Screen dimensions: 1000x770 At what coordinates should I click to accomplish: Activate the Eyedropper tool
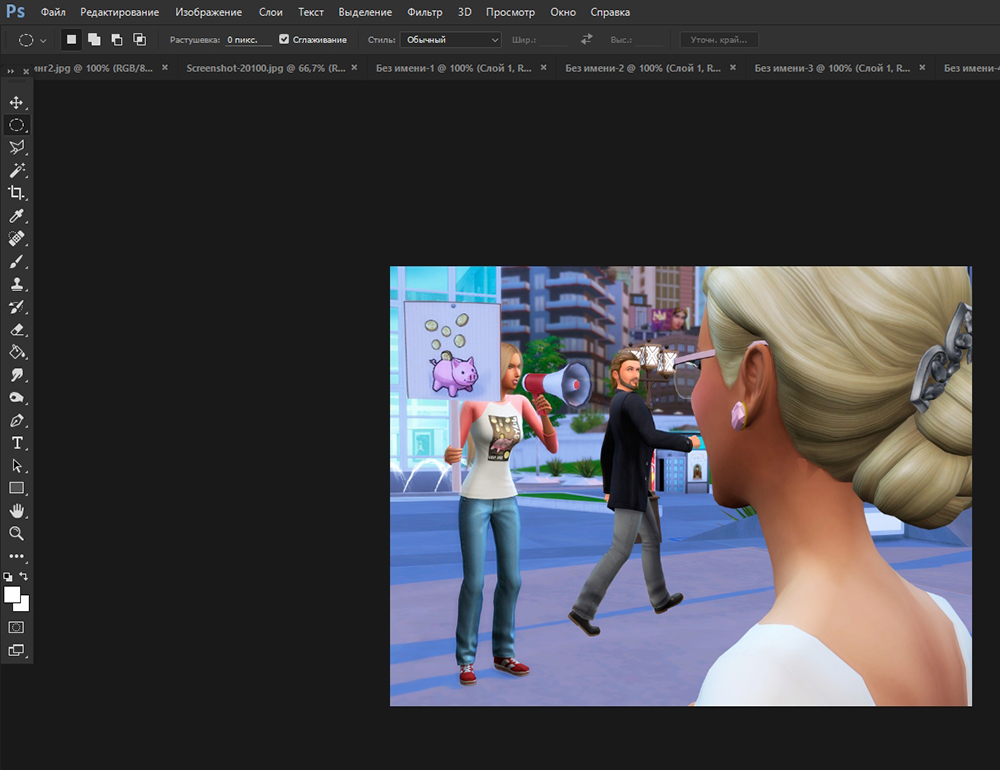click(x=16, y=216)
